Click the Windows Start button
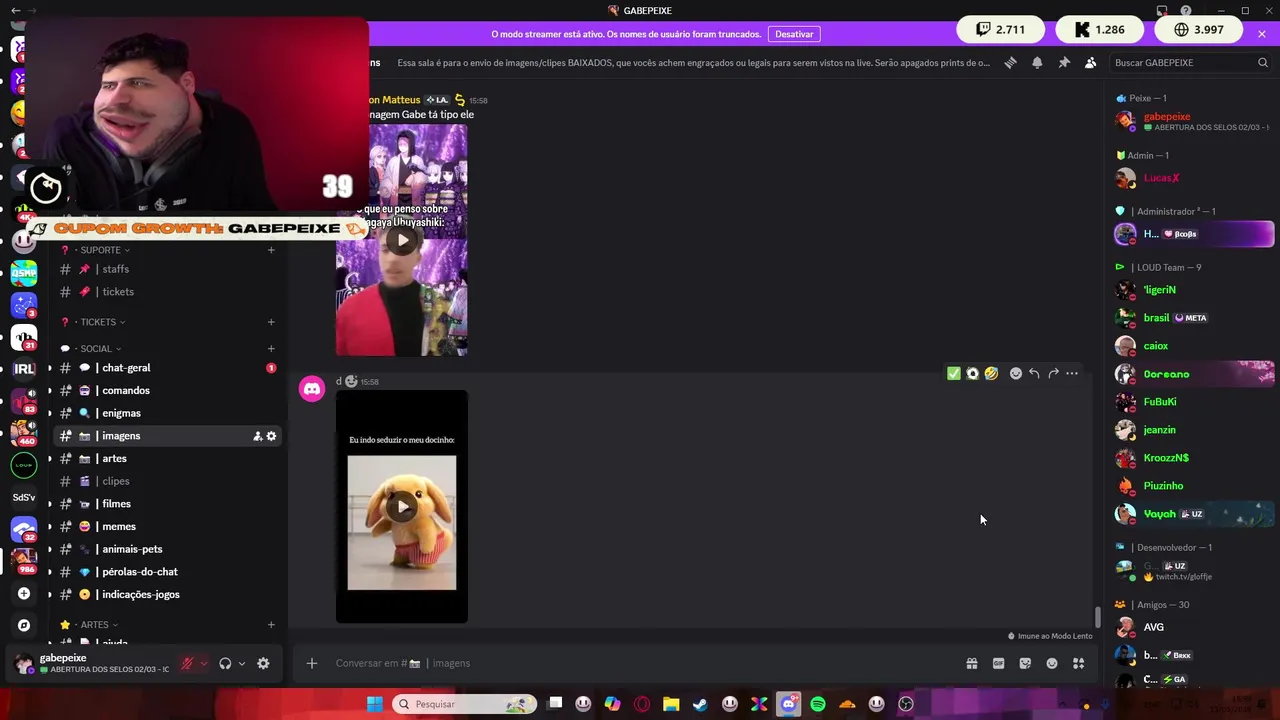 374,704
